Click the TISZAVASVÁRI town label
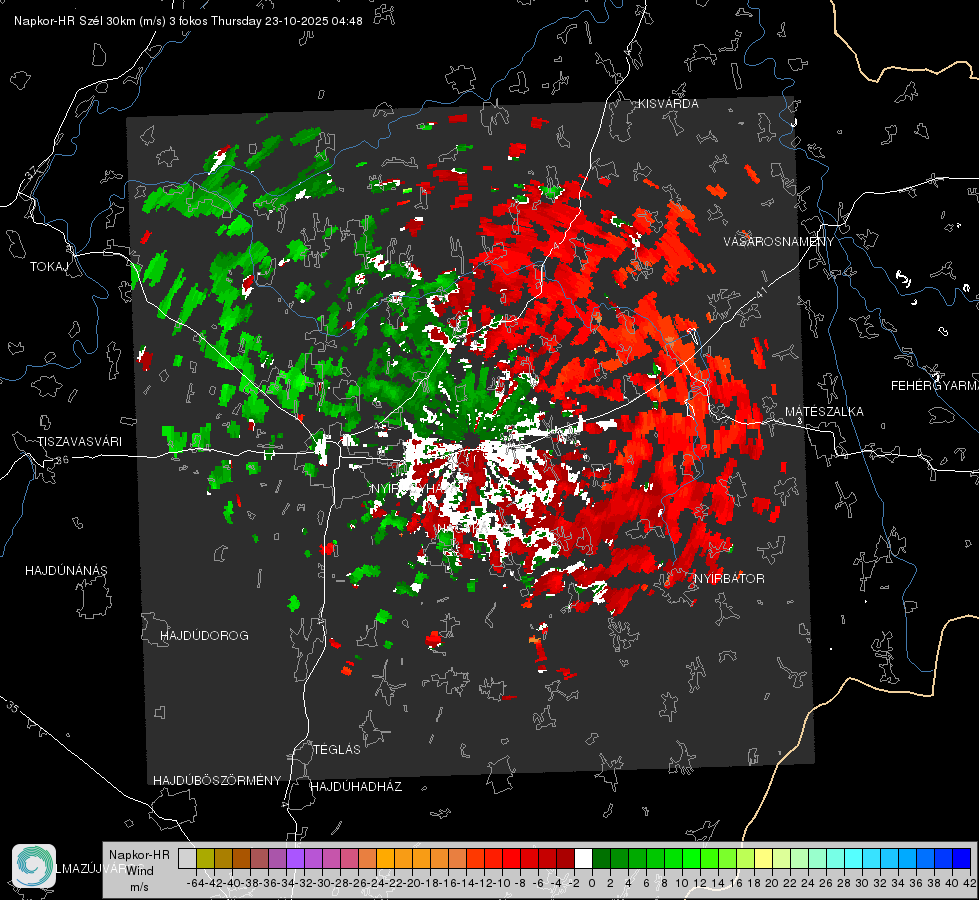Viewport: 979px width, 900px height. [79, 442]
